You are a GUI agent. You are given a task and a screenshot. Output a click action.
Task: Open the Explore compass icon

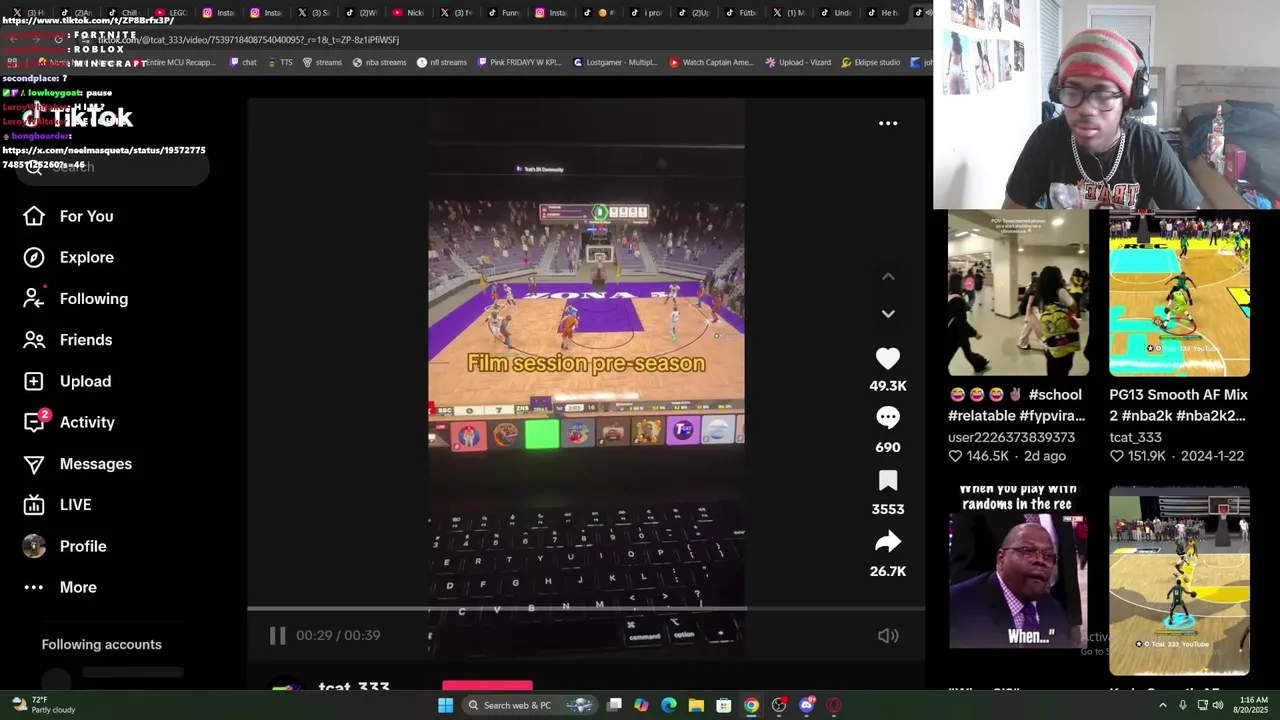[x=34, y=257]
